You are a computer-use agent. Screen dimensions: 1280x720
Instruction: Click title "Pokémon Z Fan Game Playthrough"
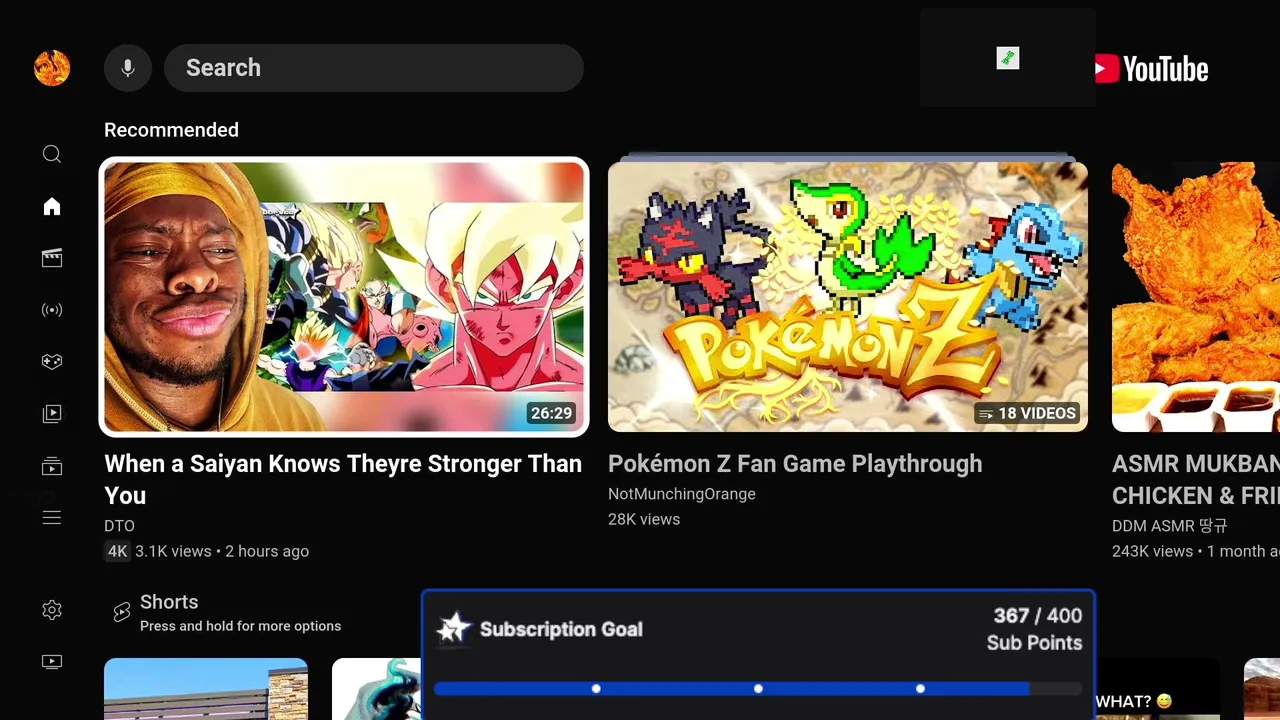click(795, 464)
